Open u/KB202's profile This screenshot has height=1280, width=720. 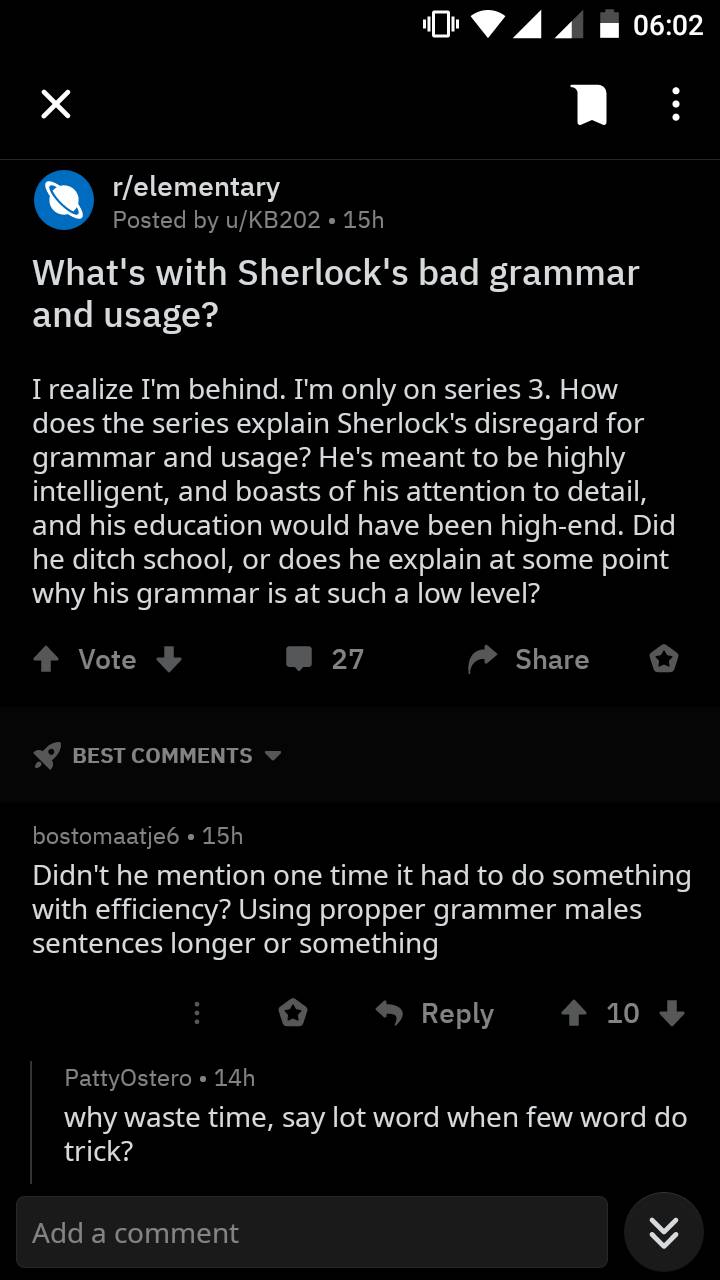click(271, 220)
